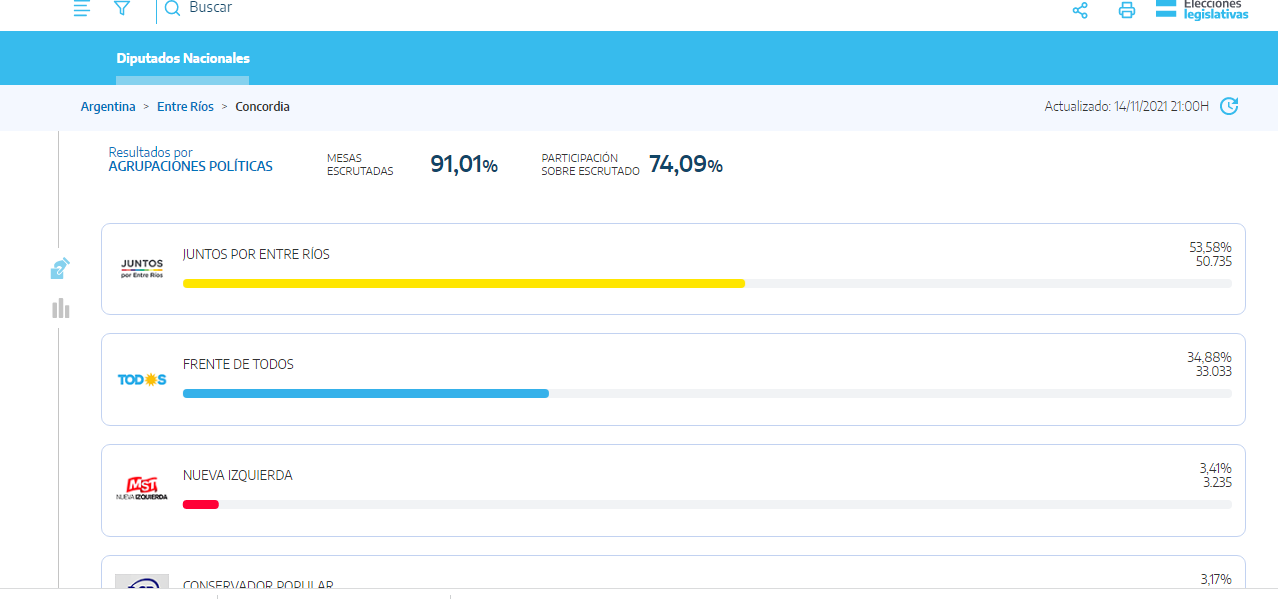This screenshot has height=602, width=1278.
Task: Open the Diputados Nacionales tab
Action: 183,59
